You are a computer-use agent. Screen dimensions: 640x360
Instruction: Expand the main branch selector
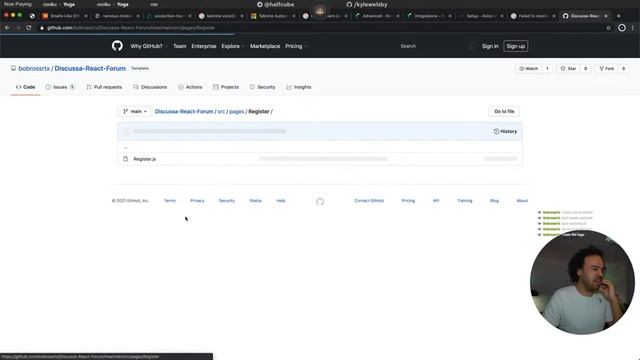point(135,111)
